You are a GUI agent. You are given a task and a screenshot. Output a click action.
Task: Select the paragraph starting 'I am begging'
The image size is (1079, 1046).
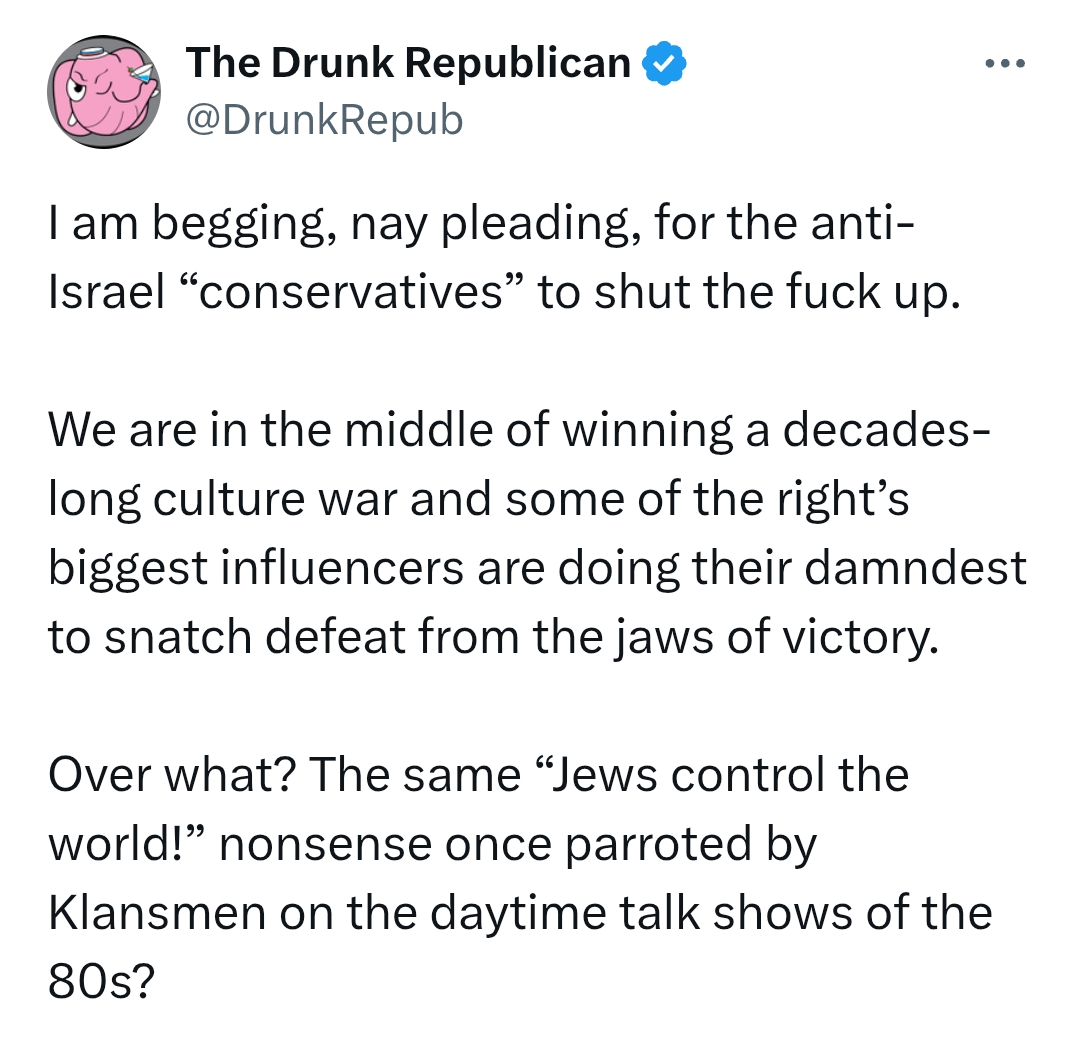click(504, 257)
